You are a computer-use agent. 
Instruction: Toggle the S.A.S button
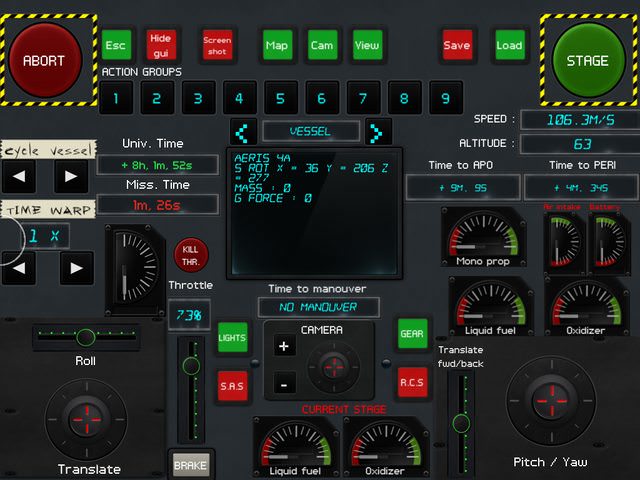coord(232,386)
